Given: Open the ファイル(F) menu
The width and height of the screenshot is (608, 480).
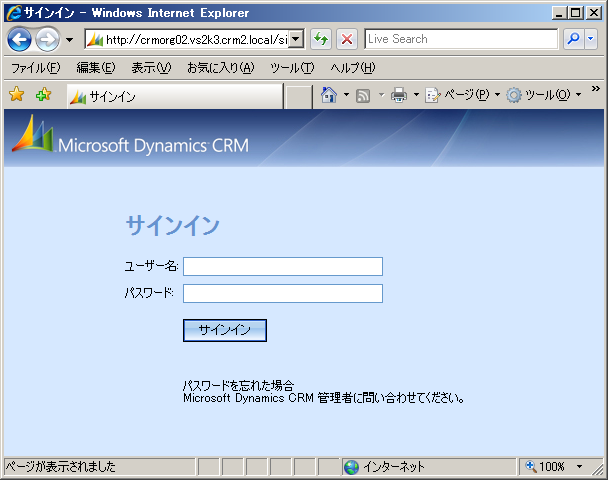Looking at the screenshot, I should click(x=36, y=68).
